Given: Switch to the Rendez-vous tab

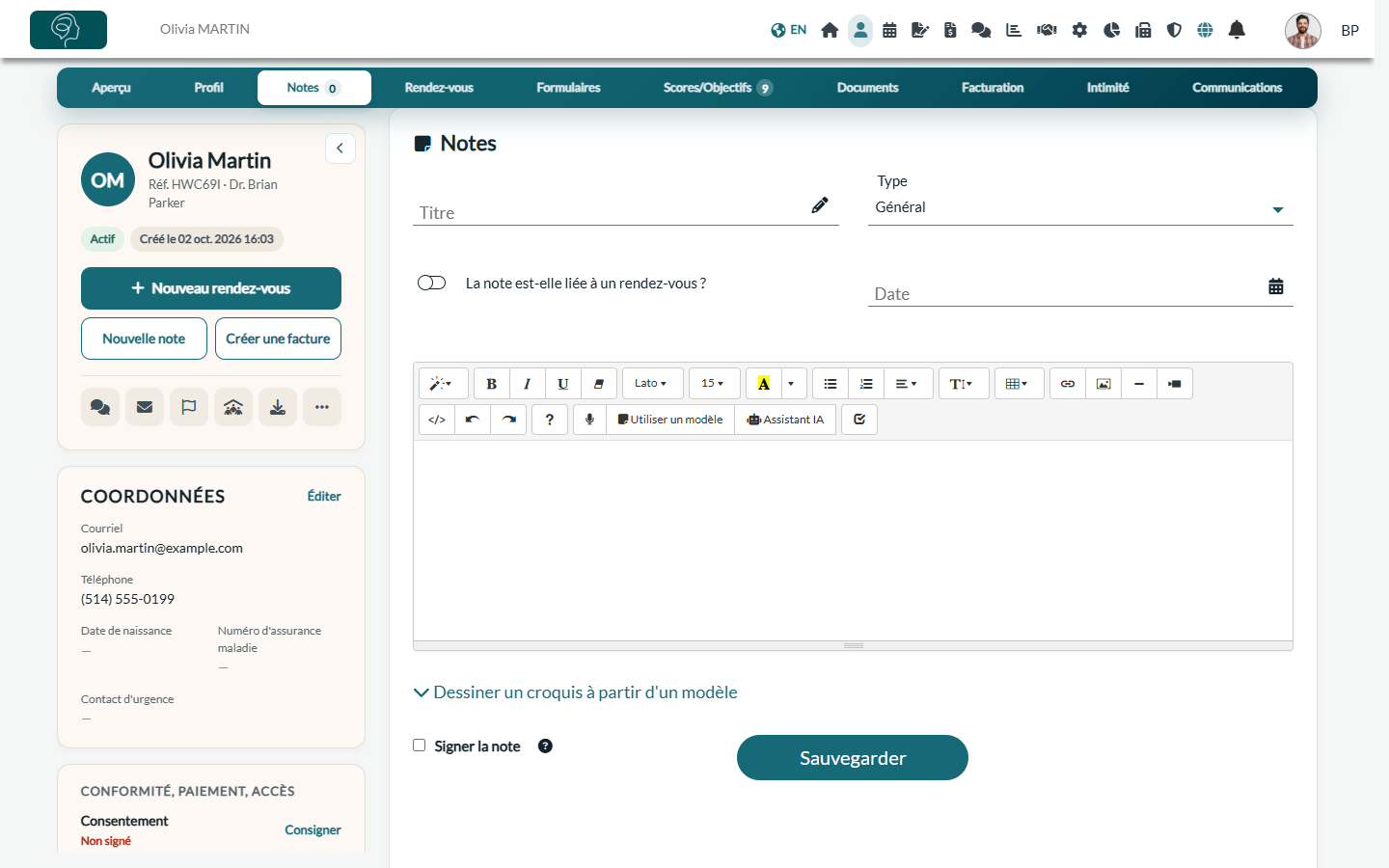Looking at the screenshot, I should click(x=439, y=88).
